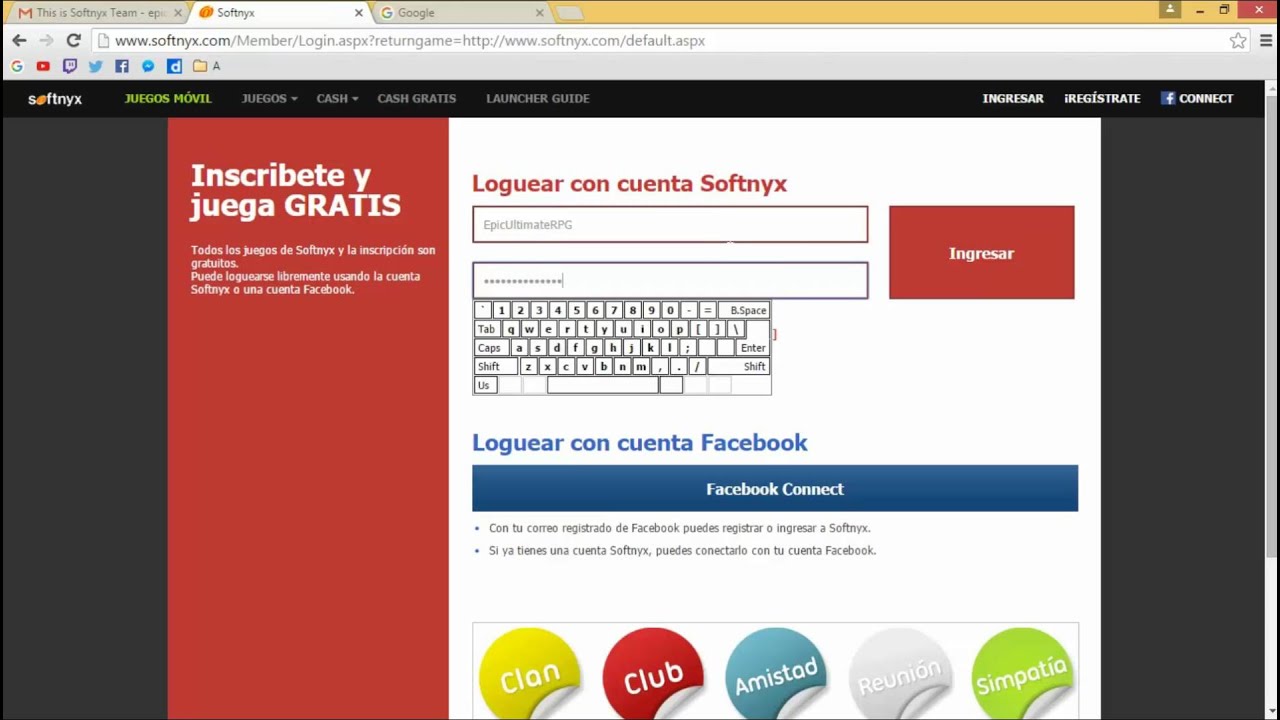
Task: Expand the CASH dropdown menu
Action: tap(337, 98)
